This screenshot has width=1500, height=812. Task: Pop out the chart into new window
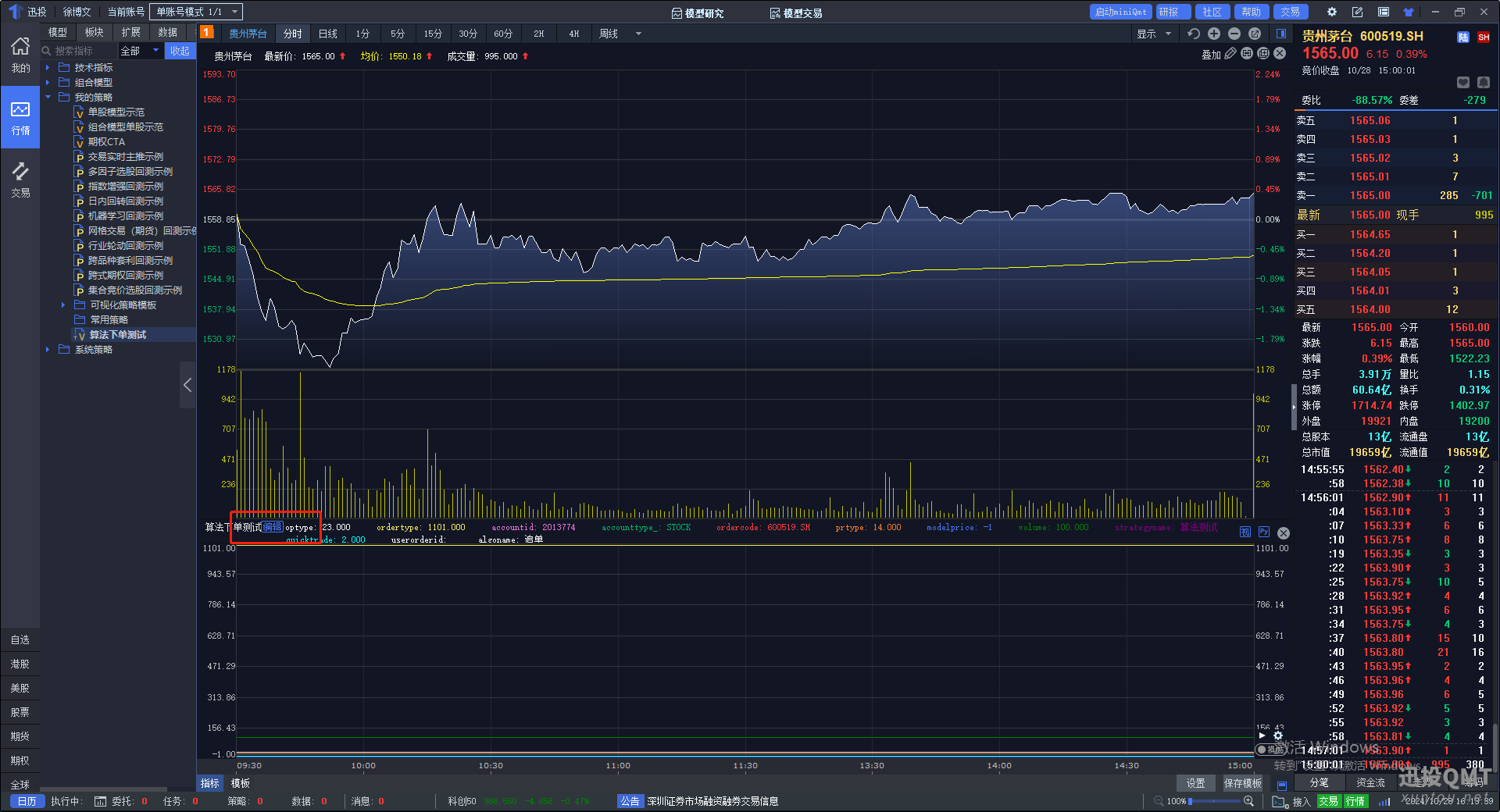tap(1255, 34)
